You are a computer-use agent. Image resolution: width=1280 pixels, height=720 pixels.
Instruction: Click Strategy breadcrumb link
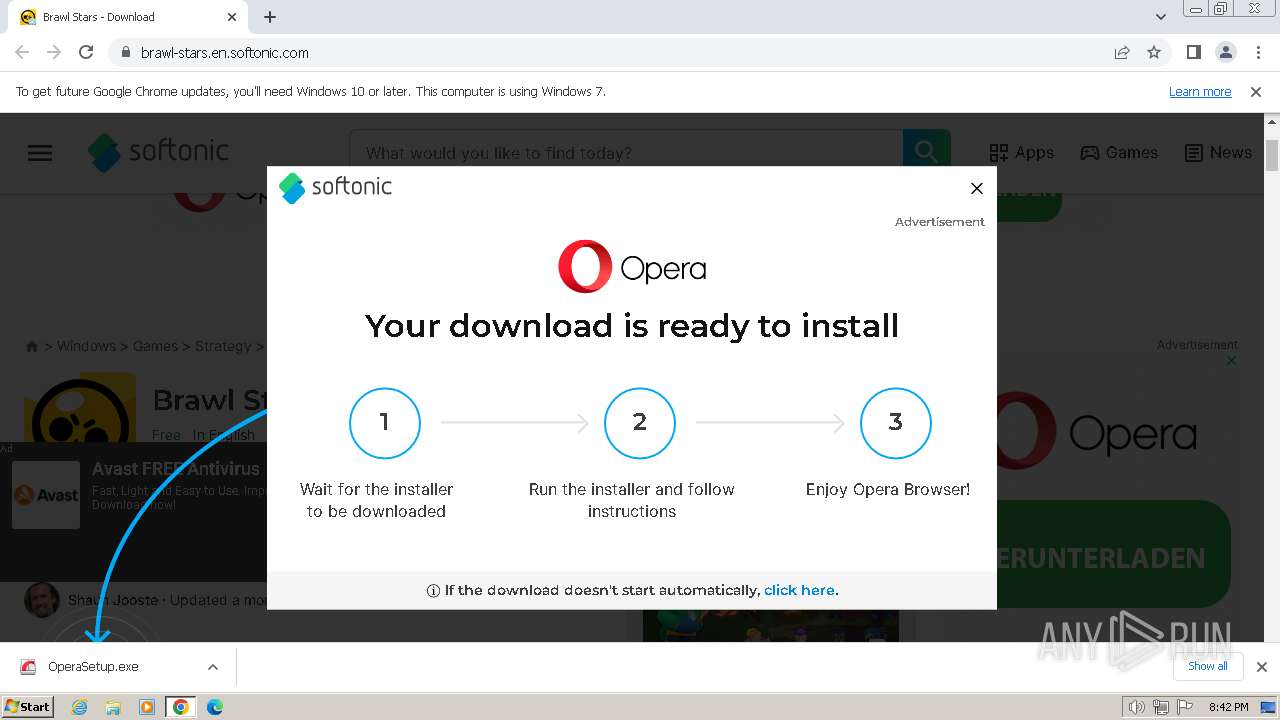[223, 346]
